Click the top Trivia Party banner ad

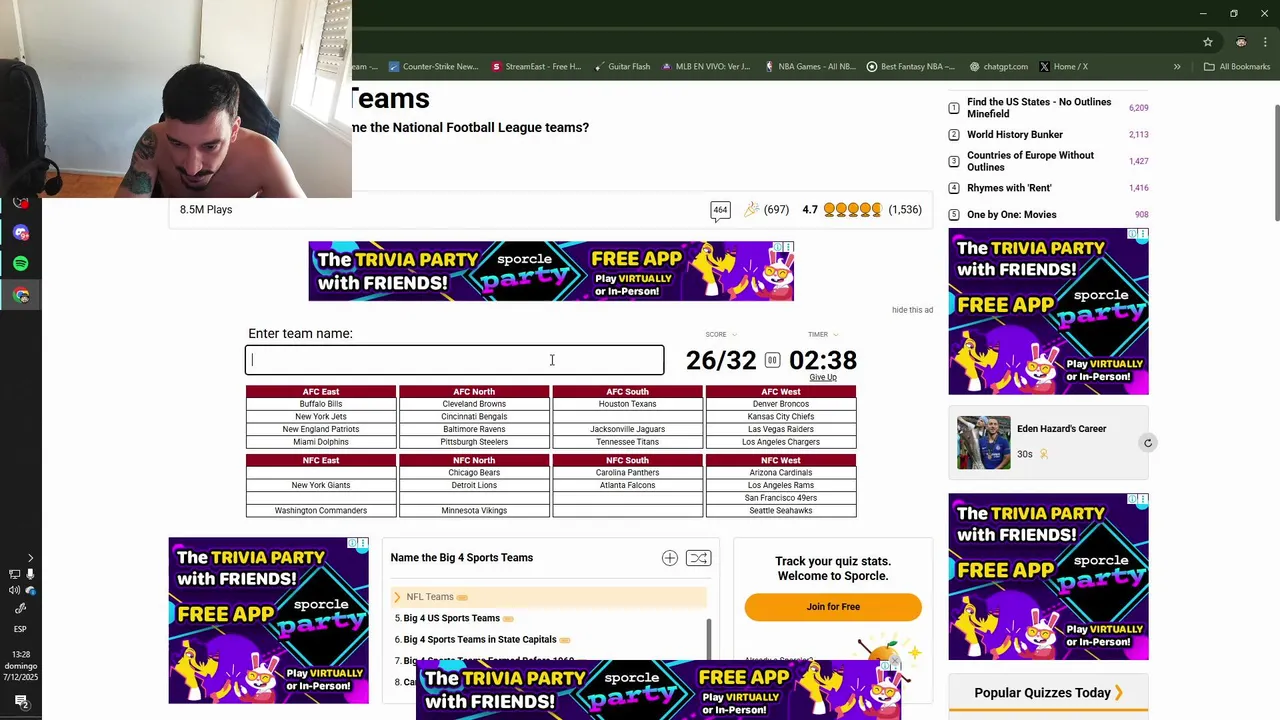click(551, 271)
